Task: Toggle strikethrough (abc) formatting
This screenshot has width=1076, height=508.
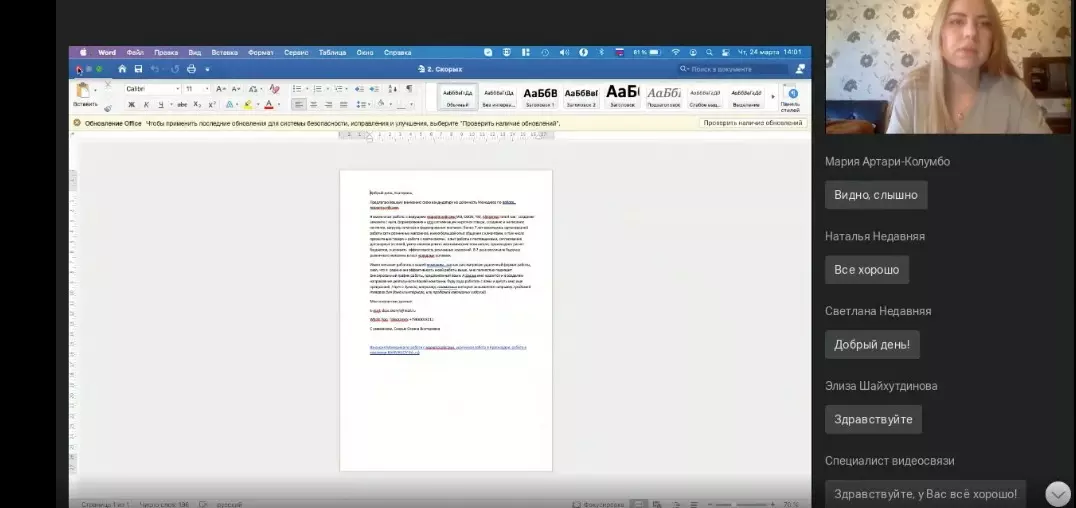Action: 182,104
